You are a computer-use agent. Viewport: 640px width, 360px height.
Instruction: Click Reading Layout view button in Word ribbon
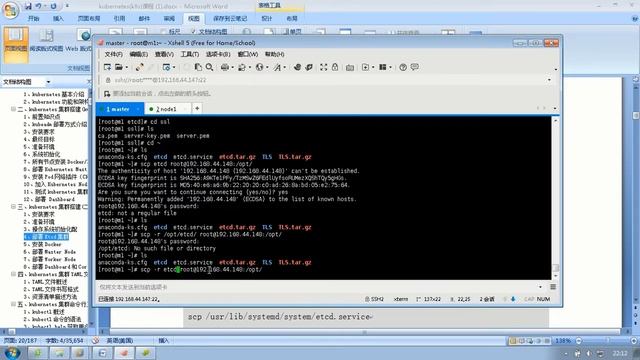[x=47, y=41]
